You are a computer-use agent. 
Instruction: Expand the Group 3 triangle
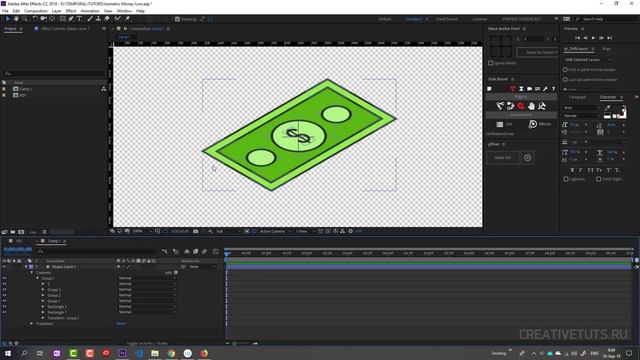coord(43,290)
